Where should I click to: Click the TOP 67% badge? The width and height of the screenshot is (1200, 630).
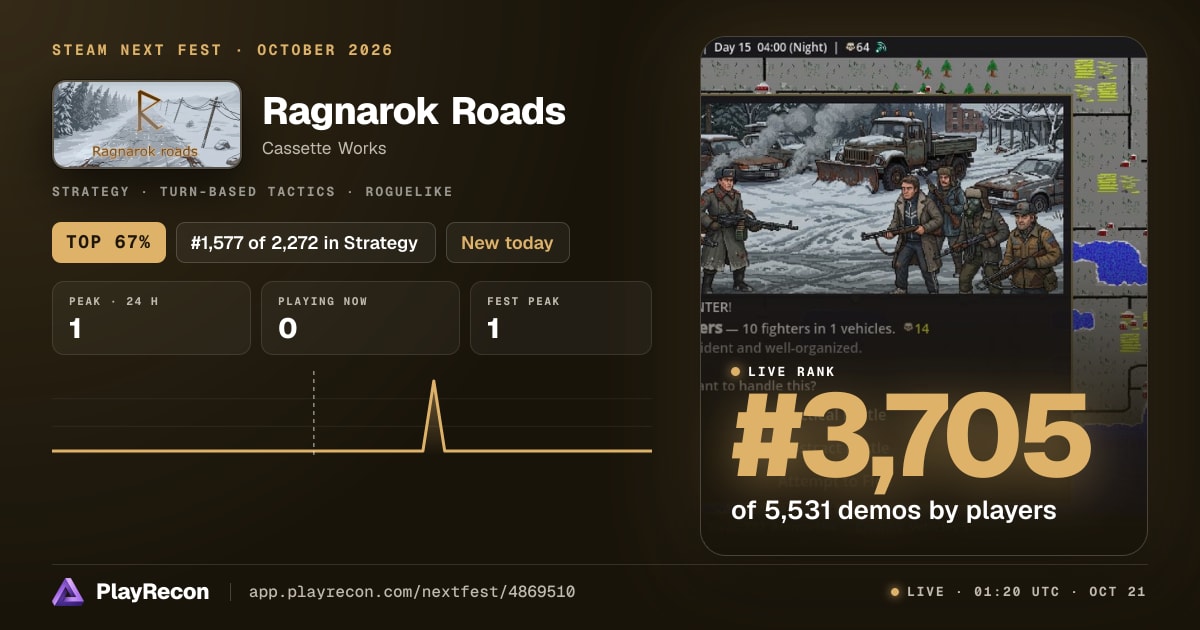click(109, 242)
